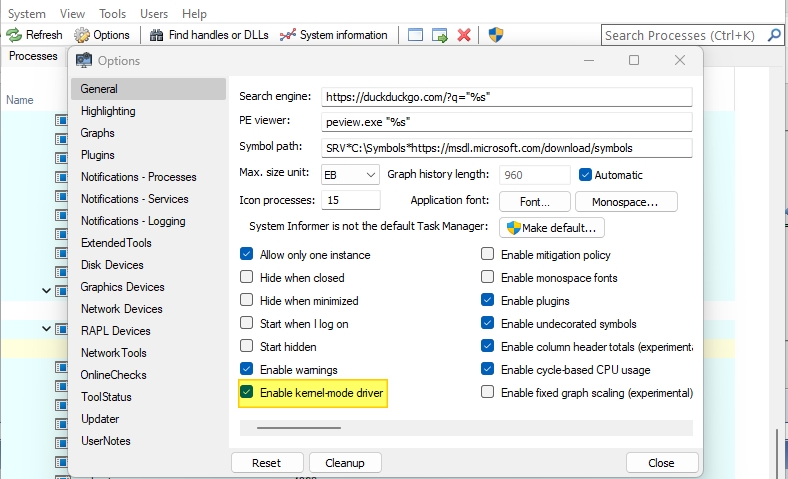The width and height of the screenshot is (788, 479).
Task: Click the Options dialog title icon
Action: tap(84, 60)
